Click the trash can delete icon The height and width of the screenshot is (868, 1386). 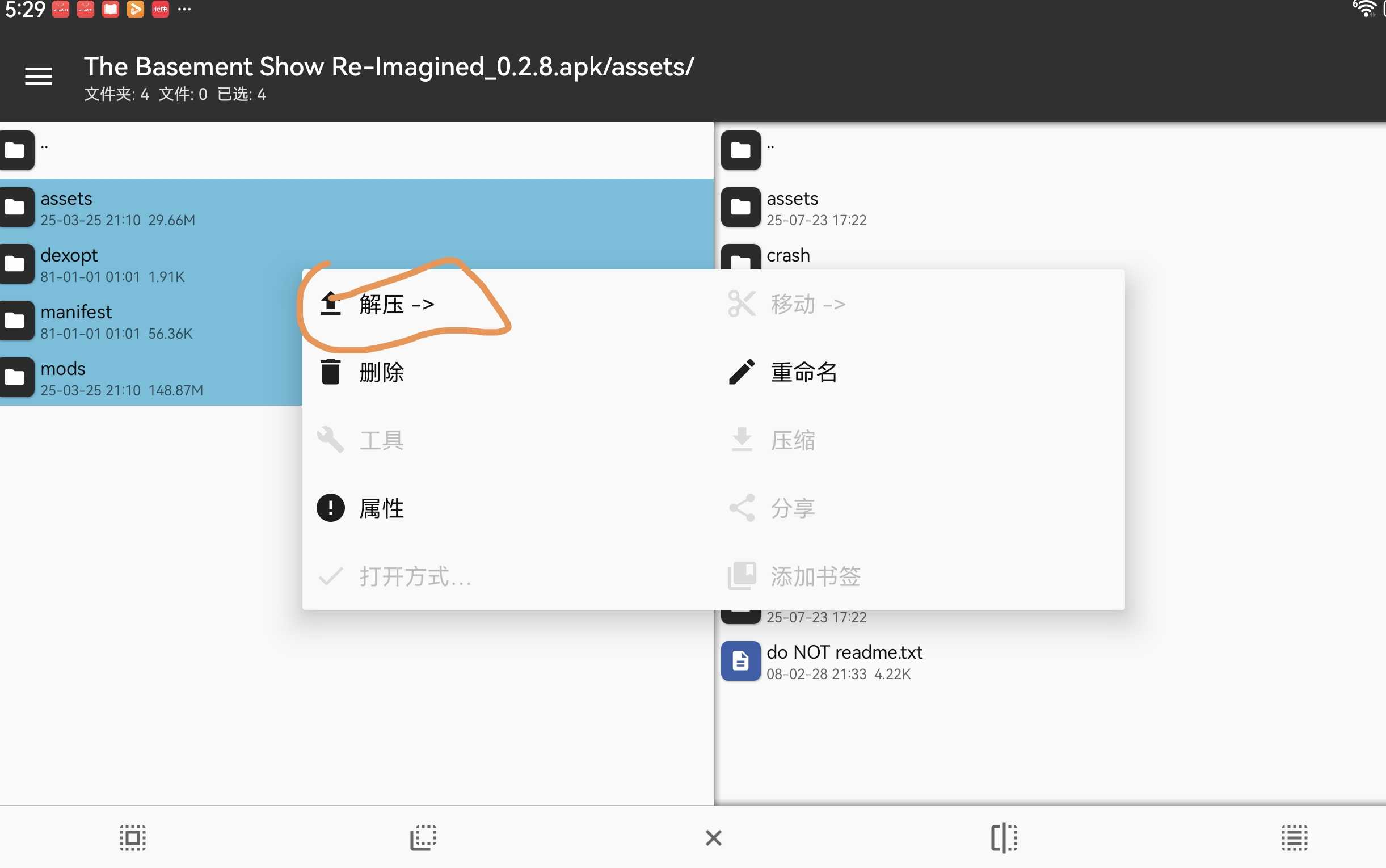tap(331, 372)
